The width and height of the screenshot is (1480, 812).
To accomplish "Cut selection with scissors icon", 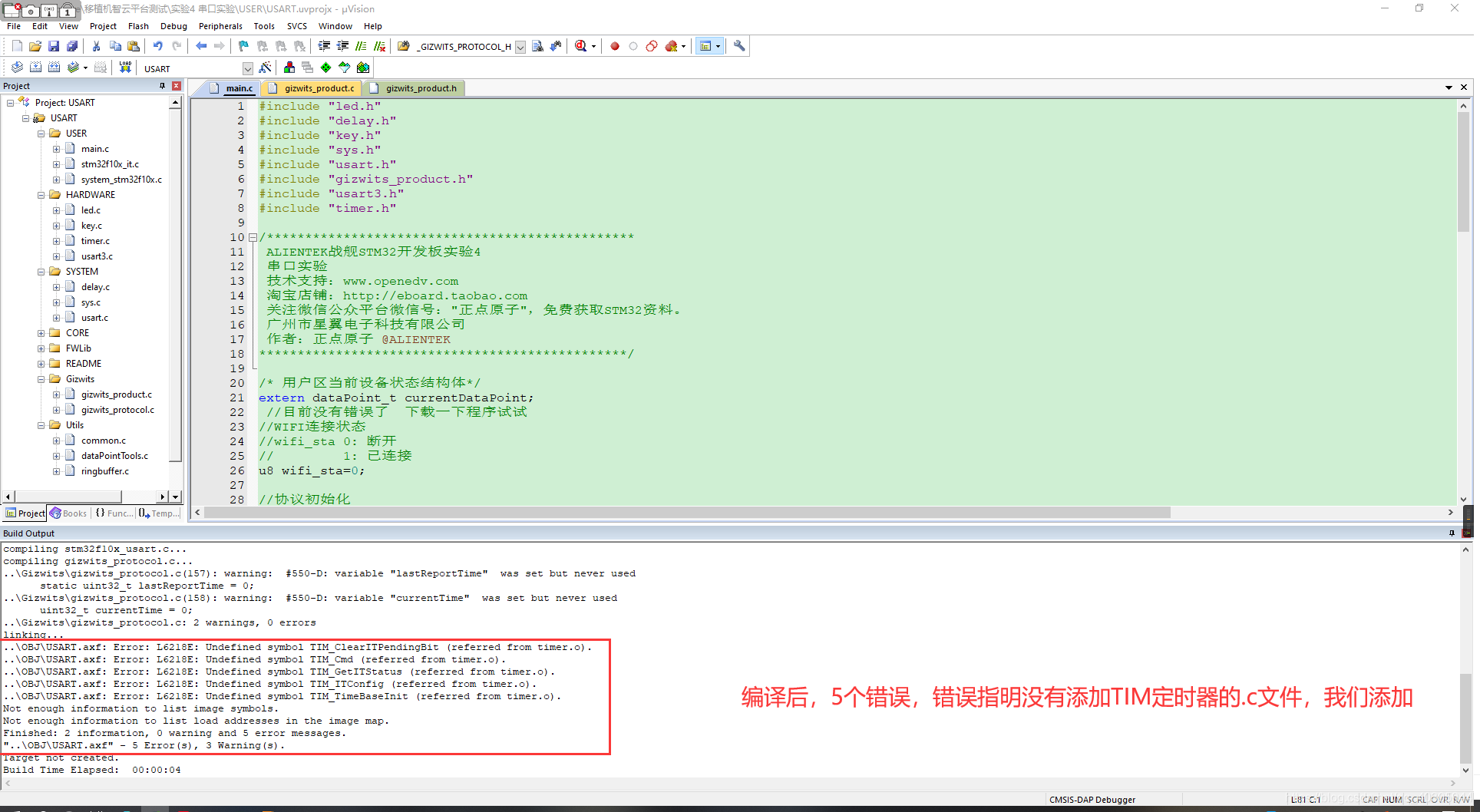I will [x=97, y=46].
